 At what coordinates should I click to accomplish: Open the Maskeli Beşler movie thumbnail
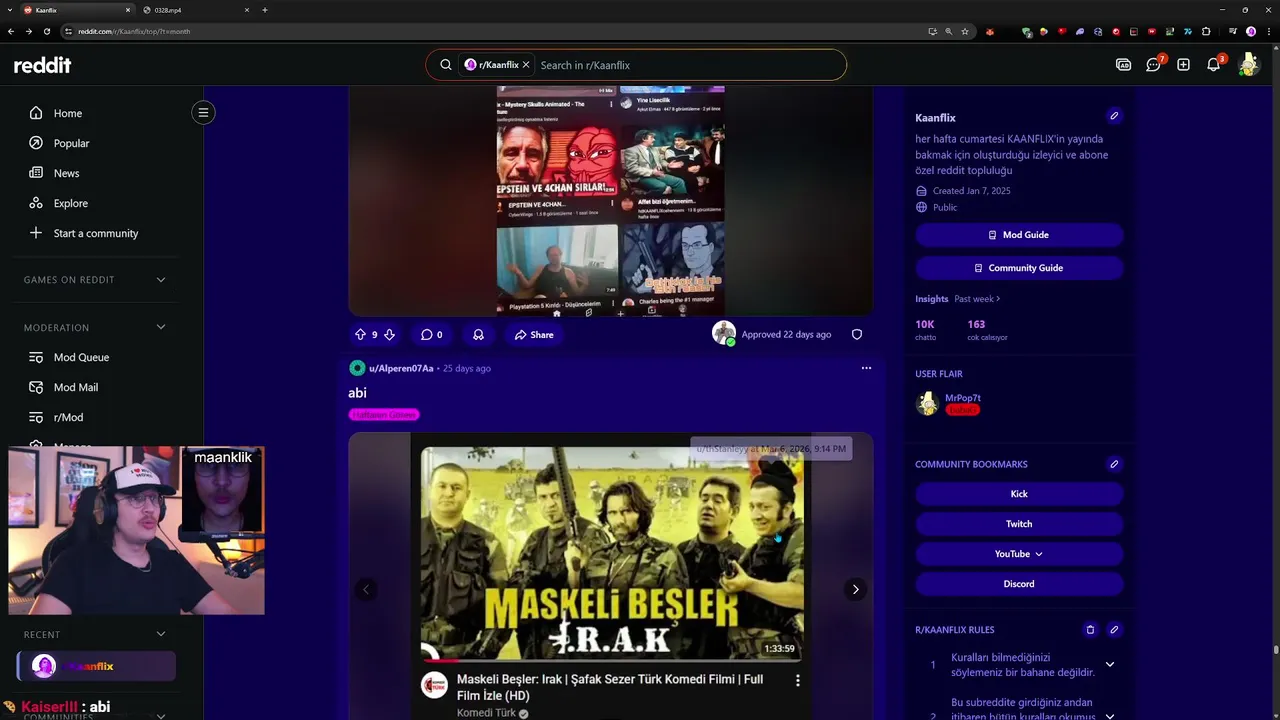[x=612, y=553]
